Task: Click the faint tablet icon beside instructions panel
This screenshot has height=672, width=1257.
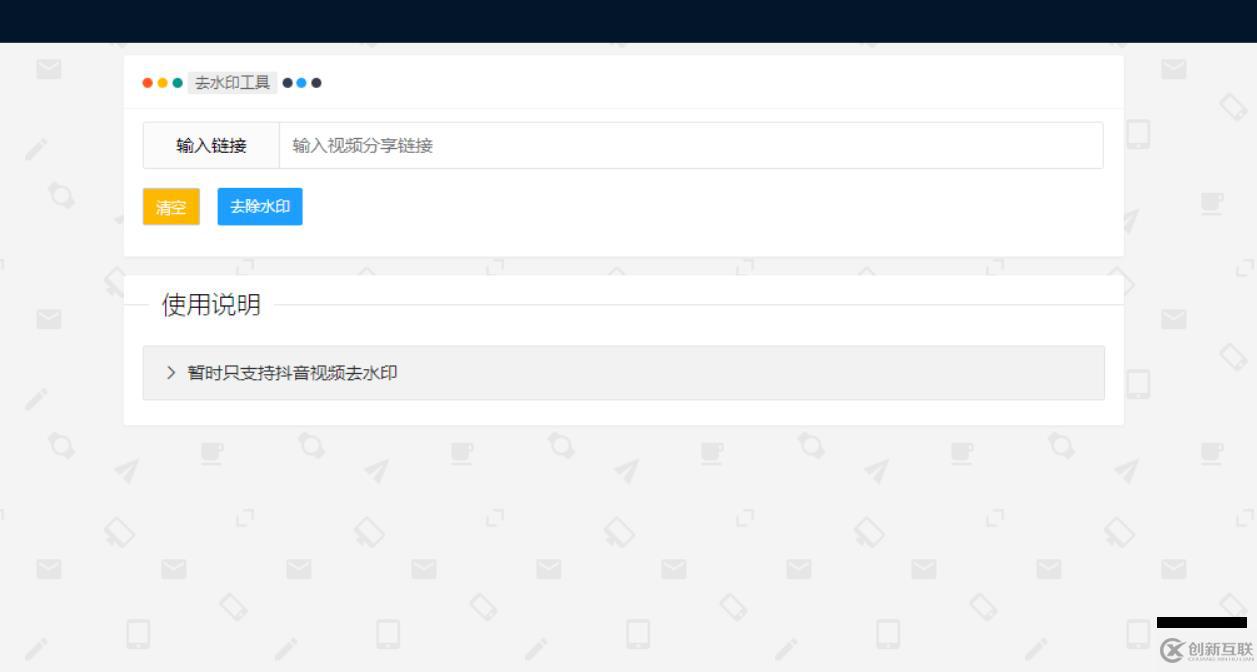Action: tap(1138, 383)
